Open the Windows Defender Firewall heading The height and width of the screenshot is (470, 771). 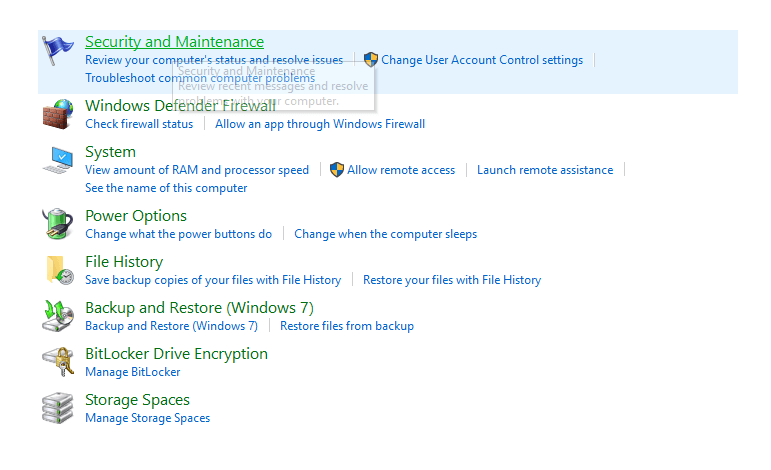tap(180, 106)
